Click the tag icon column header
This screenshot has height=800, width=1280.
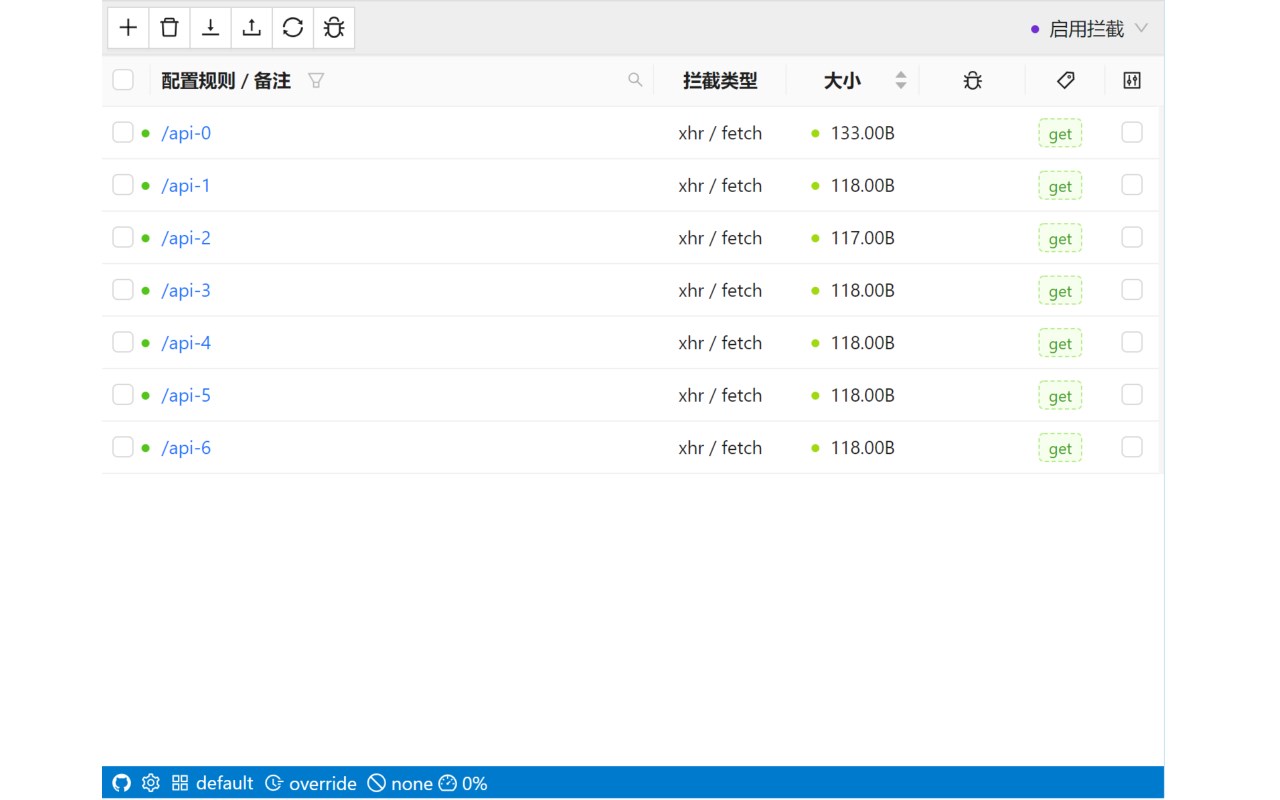point(1065,80)
